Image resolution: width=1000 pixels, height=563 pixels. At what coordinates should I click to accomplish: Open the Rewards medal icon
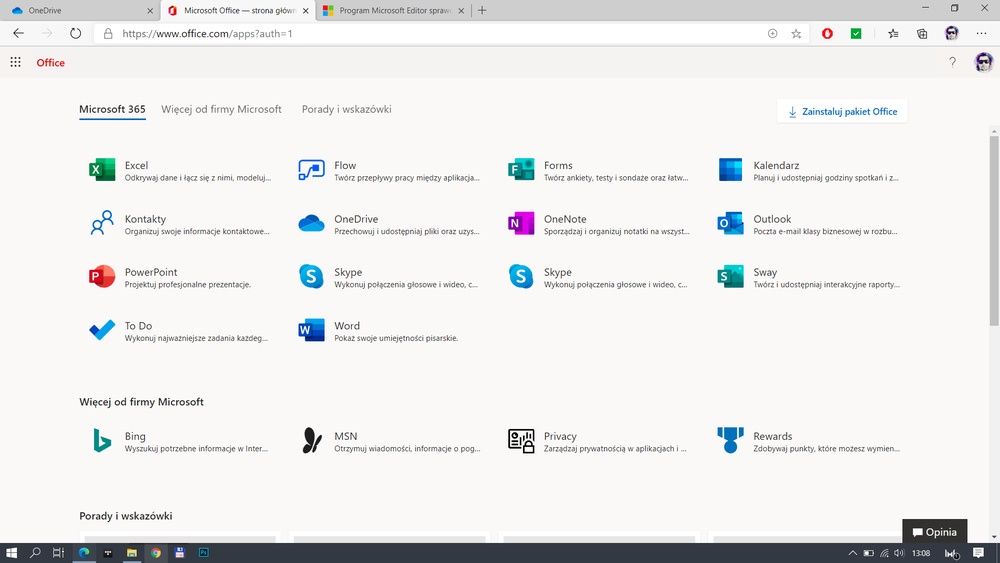pos(730,441)
